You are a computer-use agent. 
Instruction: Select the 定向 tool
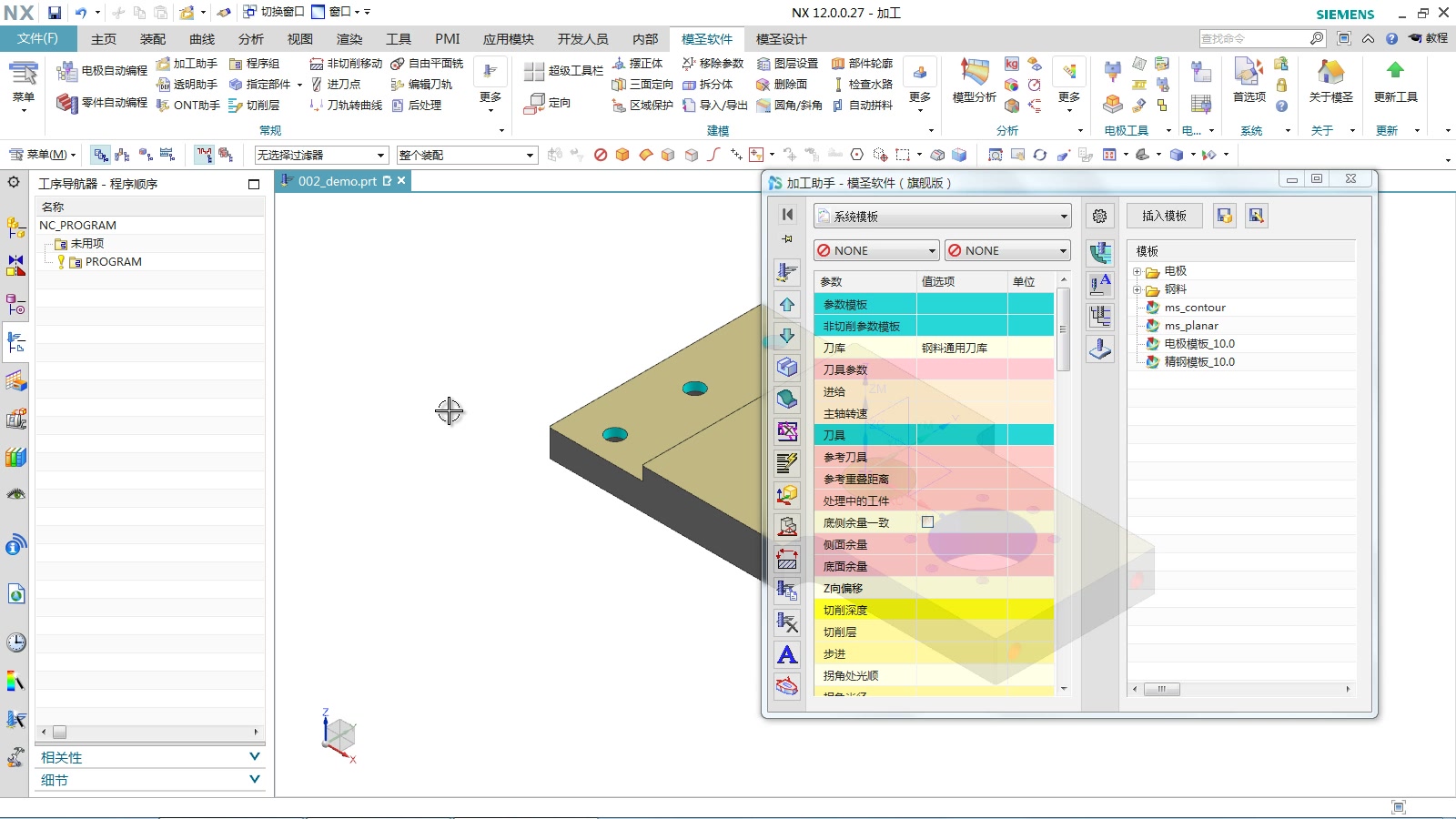point(548,104)
